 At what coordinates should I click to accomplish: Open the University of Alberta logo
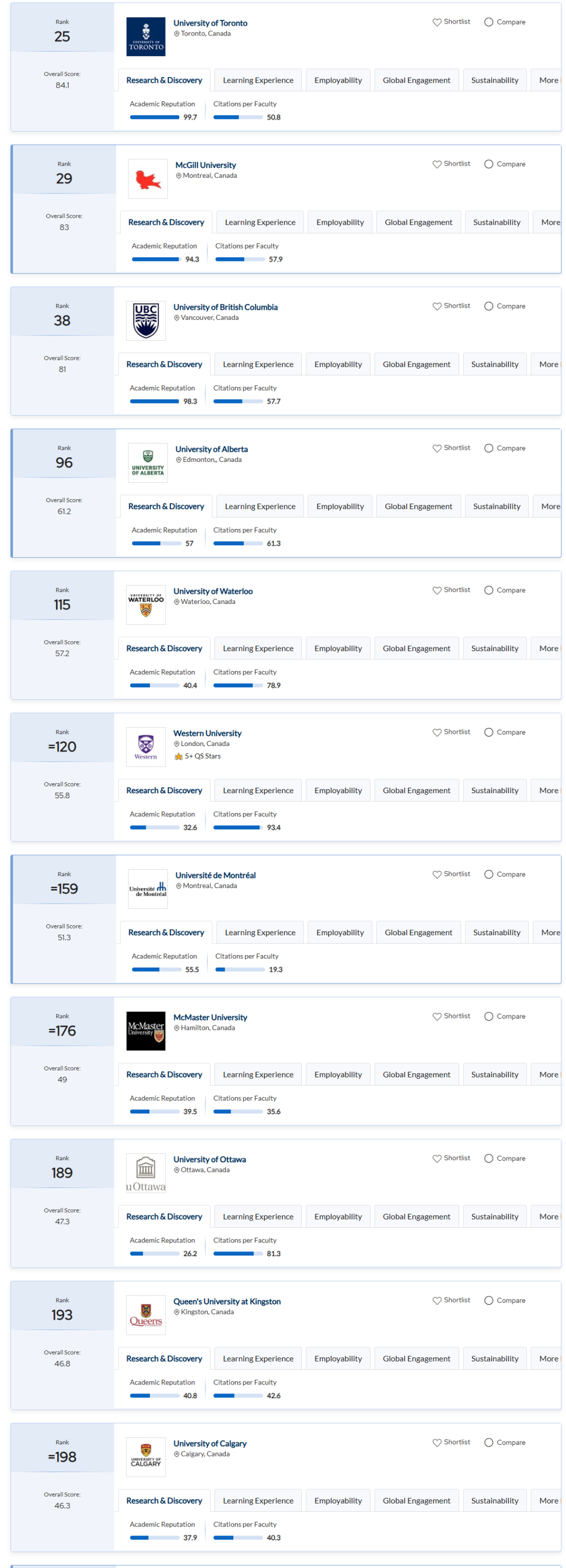[148, 463]
